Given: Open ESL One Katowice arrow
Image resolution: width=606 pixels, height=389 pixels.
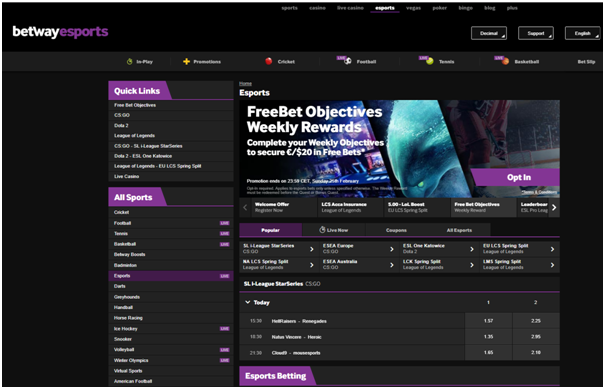Looking at the screenshot, I should [472, 249].
